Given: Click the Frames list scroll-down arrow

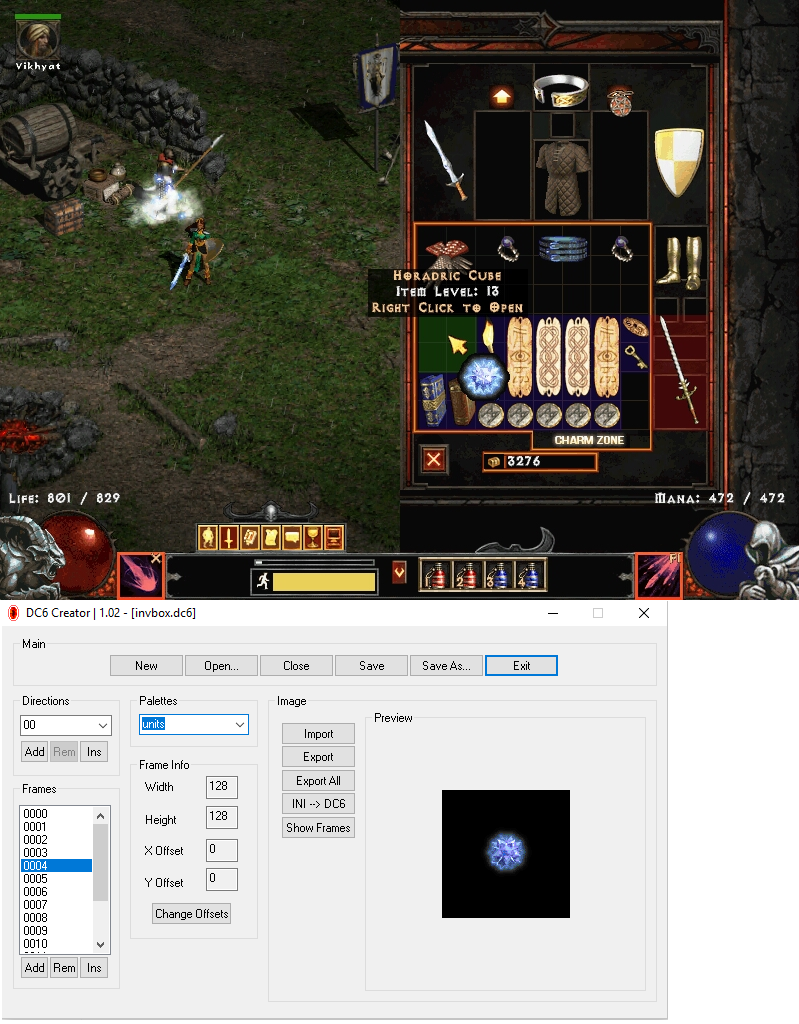Looking at the screenshot, I should point(101,944).
